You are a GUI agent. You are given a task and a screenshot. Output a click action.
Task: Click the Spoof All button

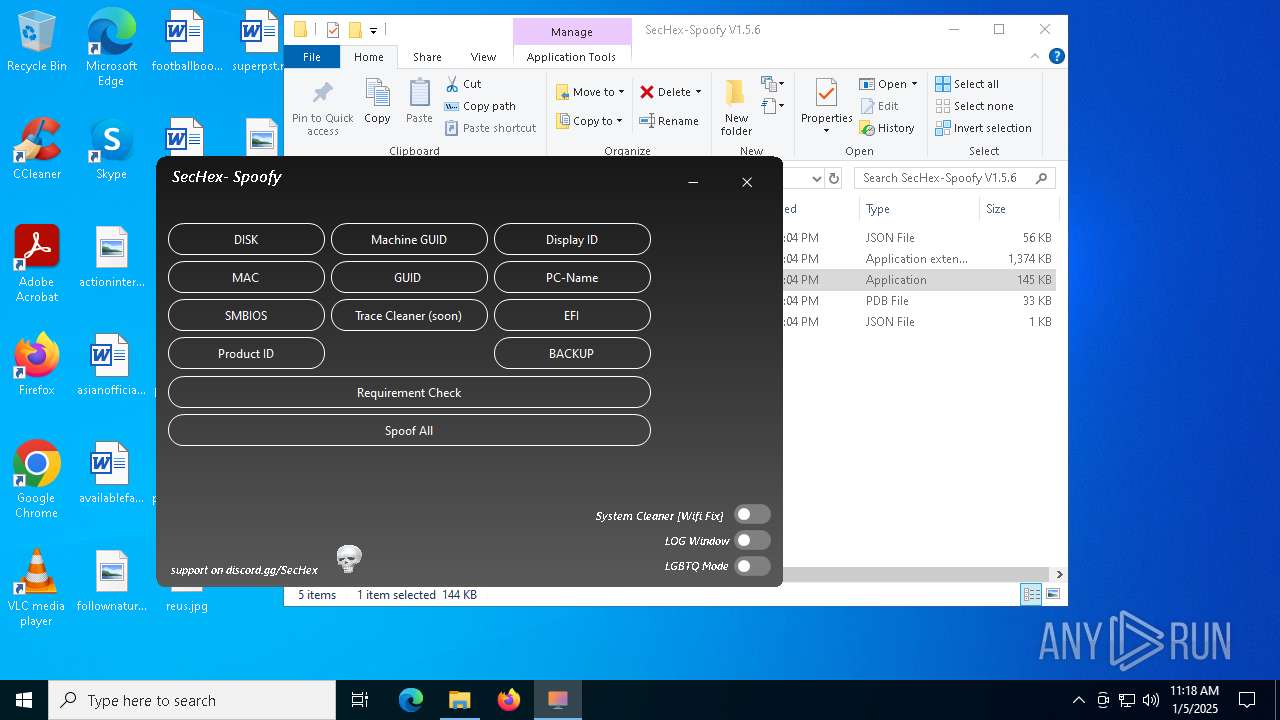[409, 430]
